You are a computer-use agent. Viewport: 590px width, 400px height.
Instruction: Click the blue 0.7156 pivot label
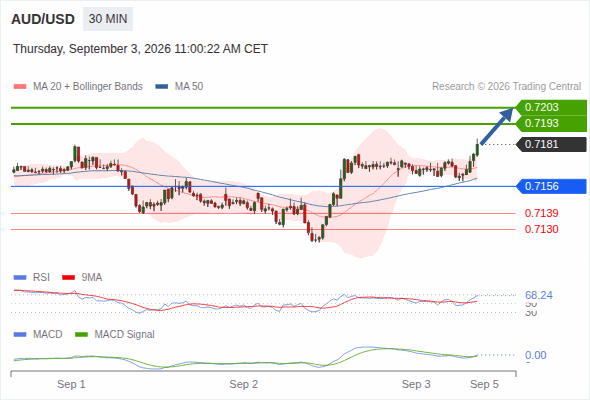[x=551, y=186]
